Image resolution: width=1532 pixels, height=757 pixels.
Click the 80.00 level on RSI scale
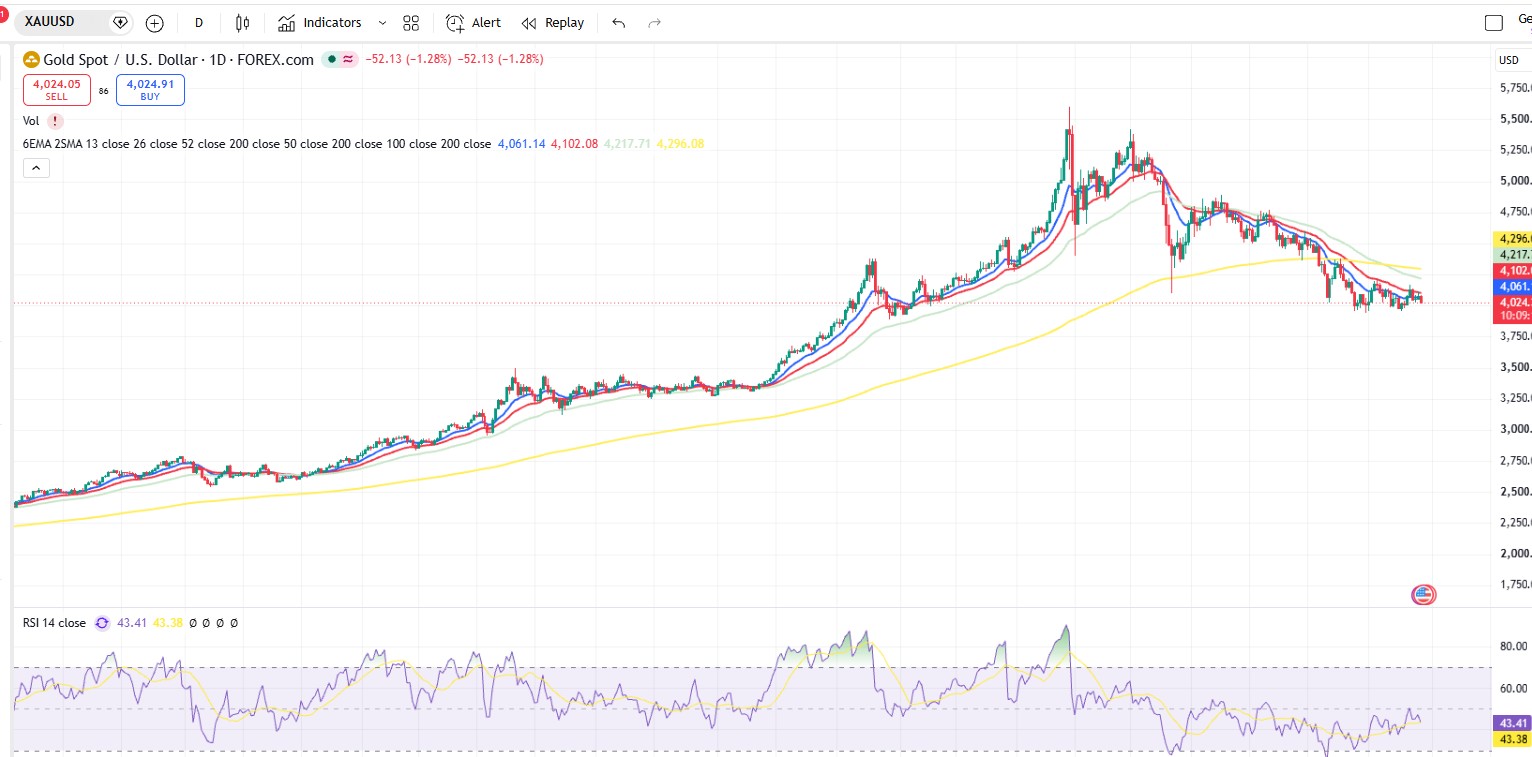tap(1514, 646)
